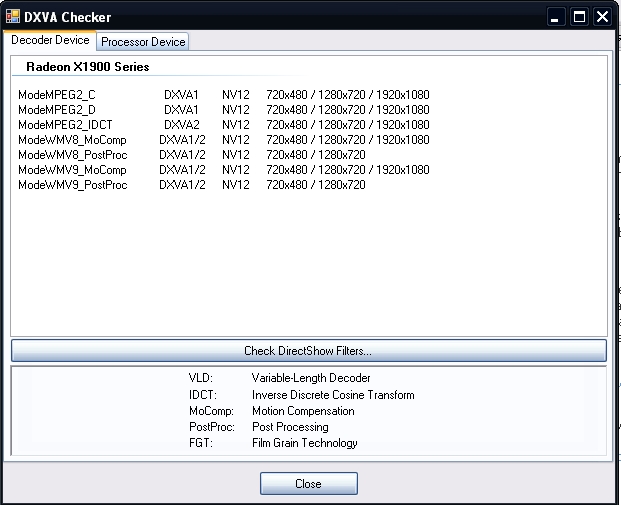Click the DXVA Checker window title text

(x=67, y=17)
